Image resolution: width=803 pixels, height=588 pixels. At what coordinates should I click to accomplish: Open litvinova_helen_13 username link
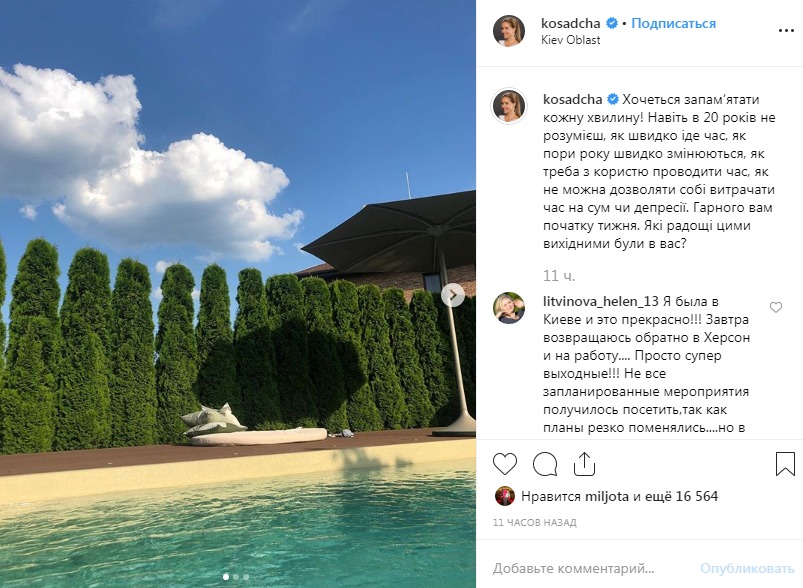point(601,302)
